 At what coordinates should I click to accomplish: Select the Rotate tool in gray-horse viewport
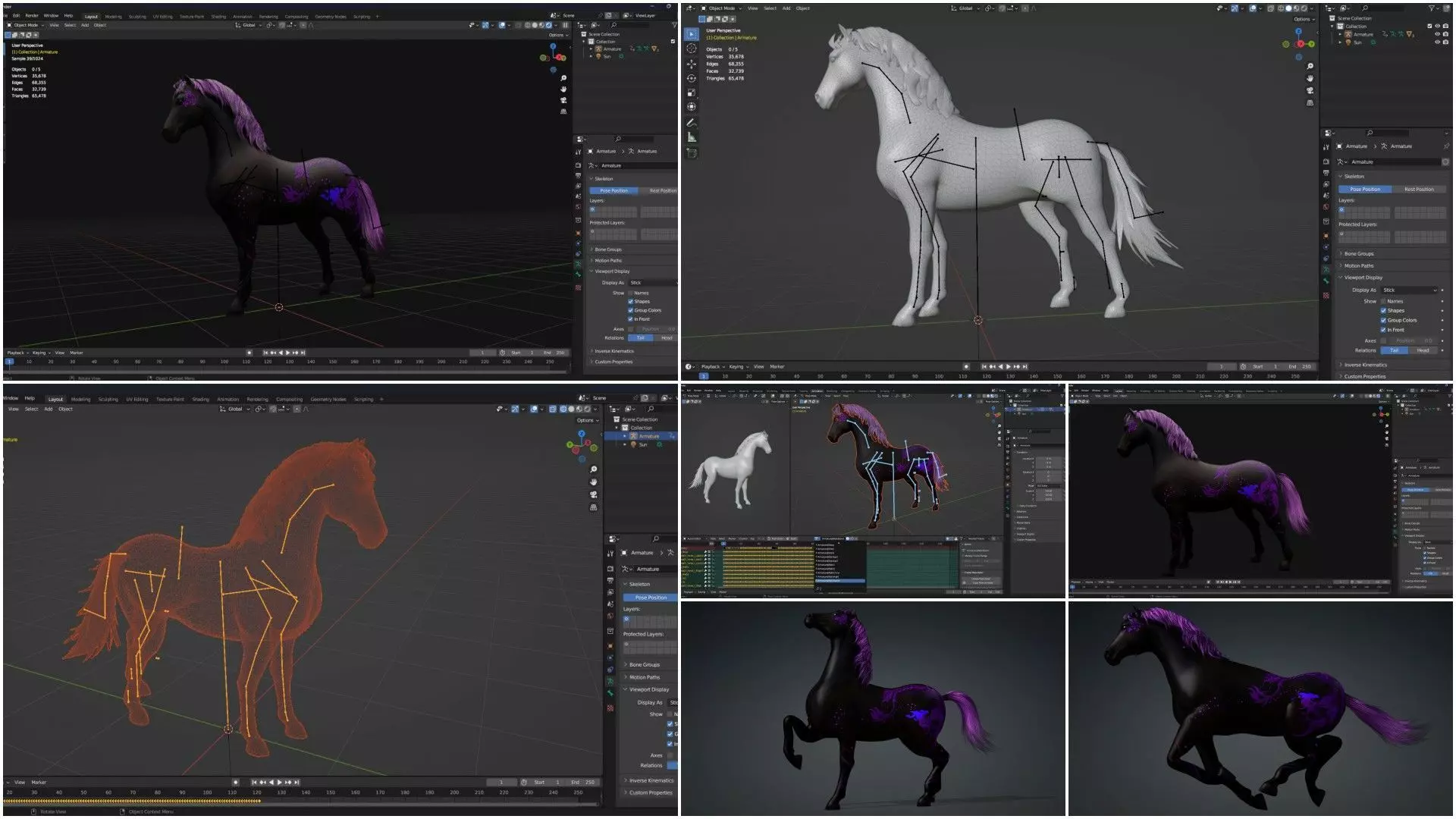click(691, 78)
